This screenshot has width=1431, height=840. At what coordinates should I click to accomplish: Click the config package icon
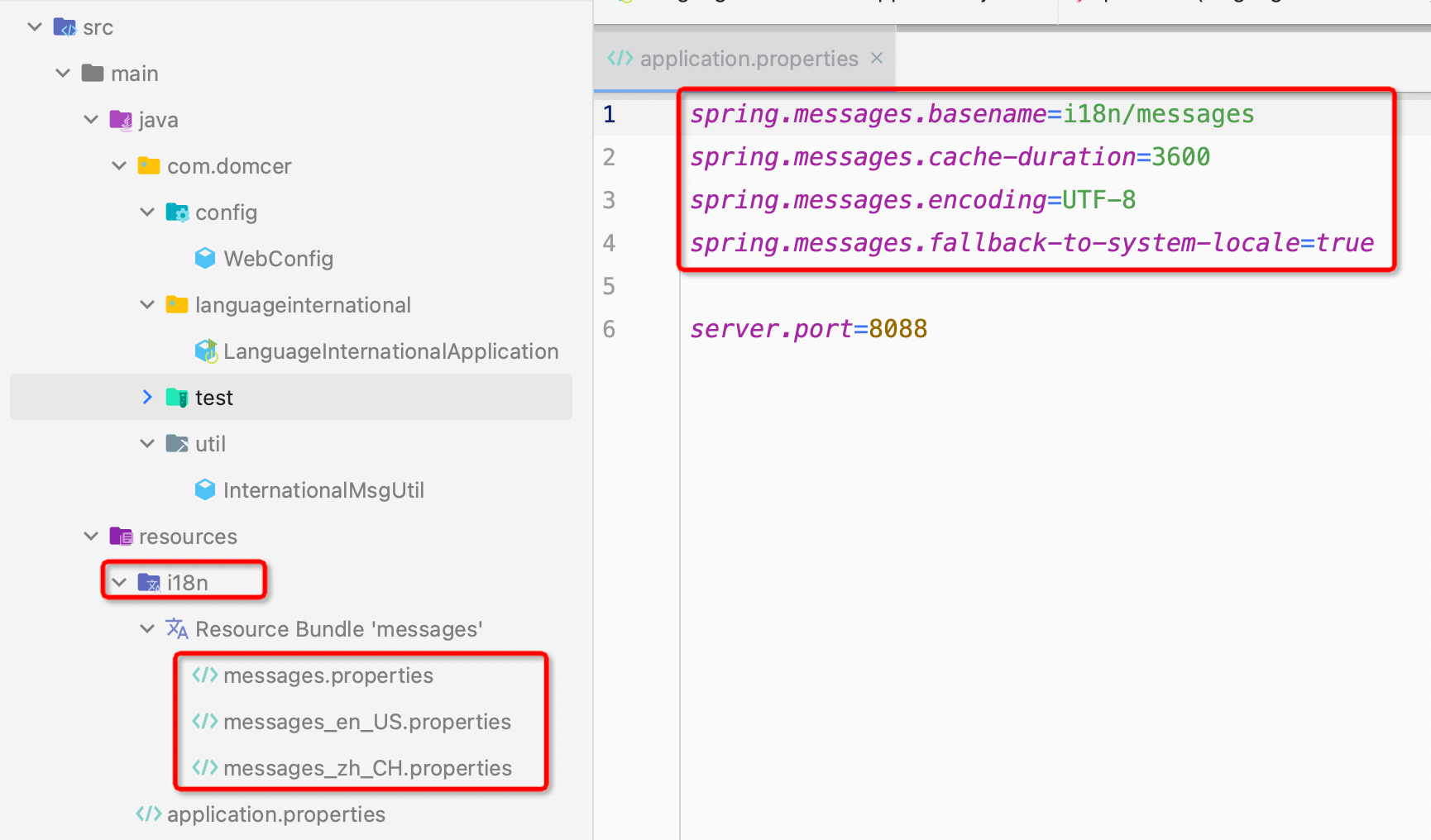[x=177, y=212]
